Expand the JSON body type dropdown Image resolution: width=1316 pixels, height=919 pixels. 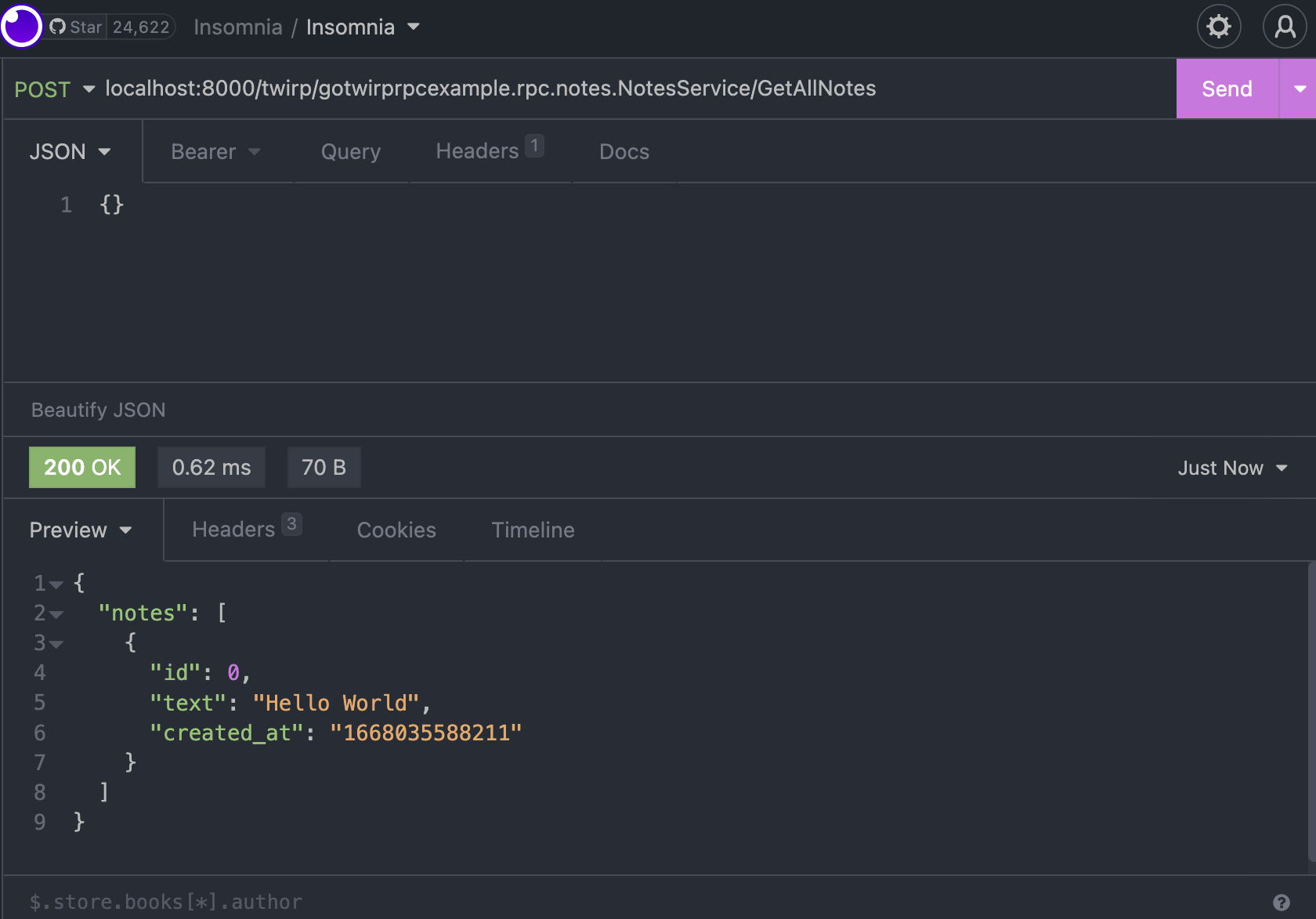tap(70, 152)
